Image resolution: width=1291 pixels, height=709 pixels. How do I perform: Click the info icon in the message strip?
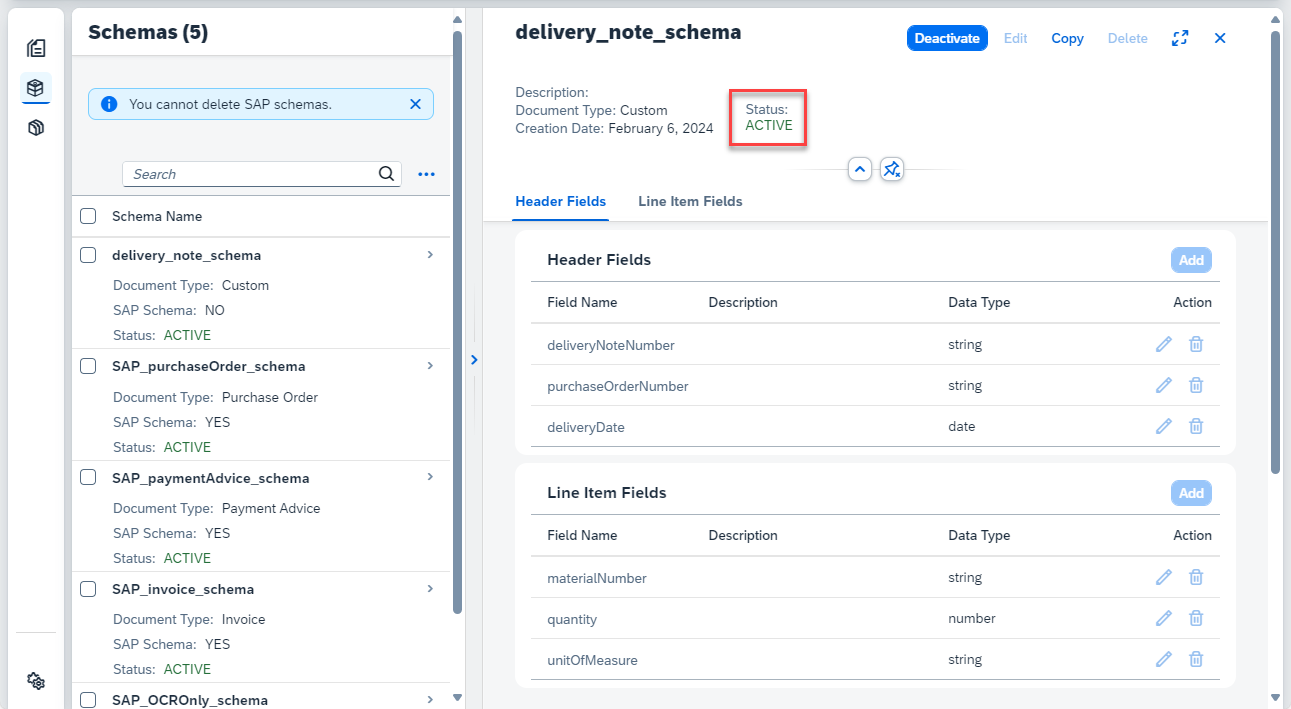110,104
